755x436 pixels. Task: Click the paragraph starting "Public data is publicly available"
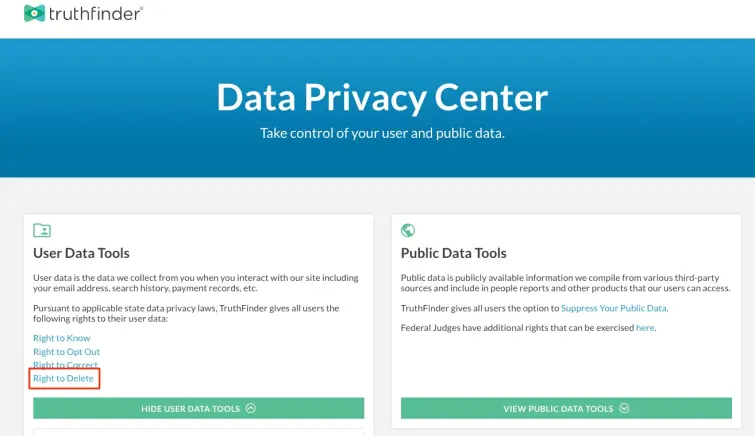pos(565,283)
